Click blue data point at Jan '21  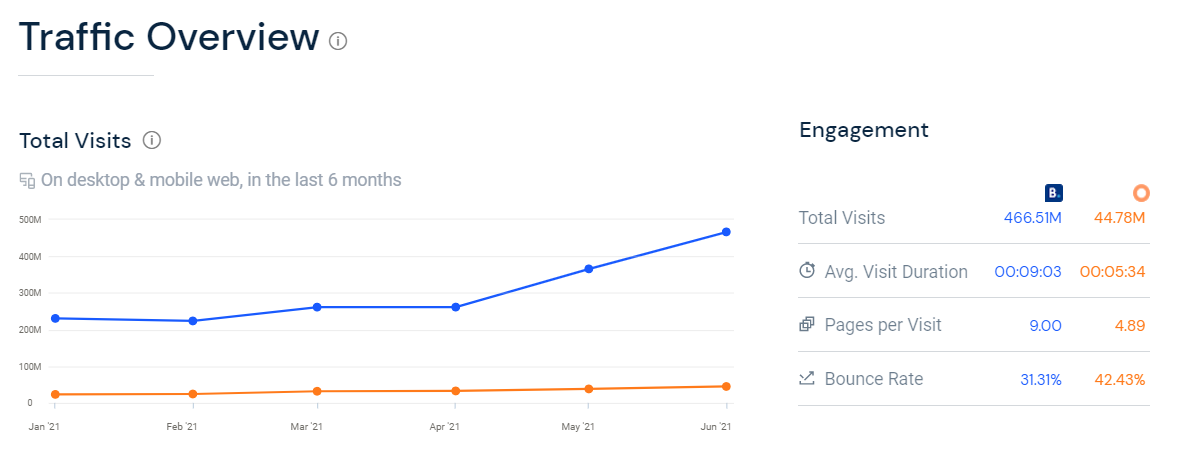pos(54,318)
